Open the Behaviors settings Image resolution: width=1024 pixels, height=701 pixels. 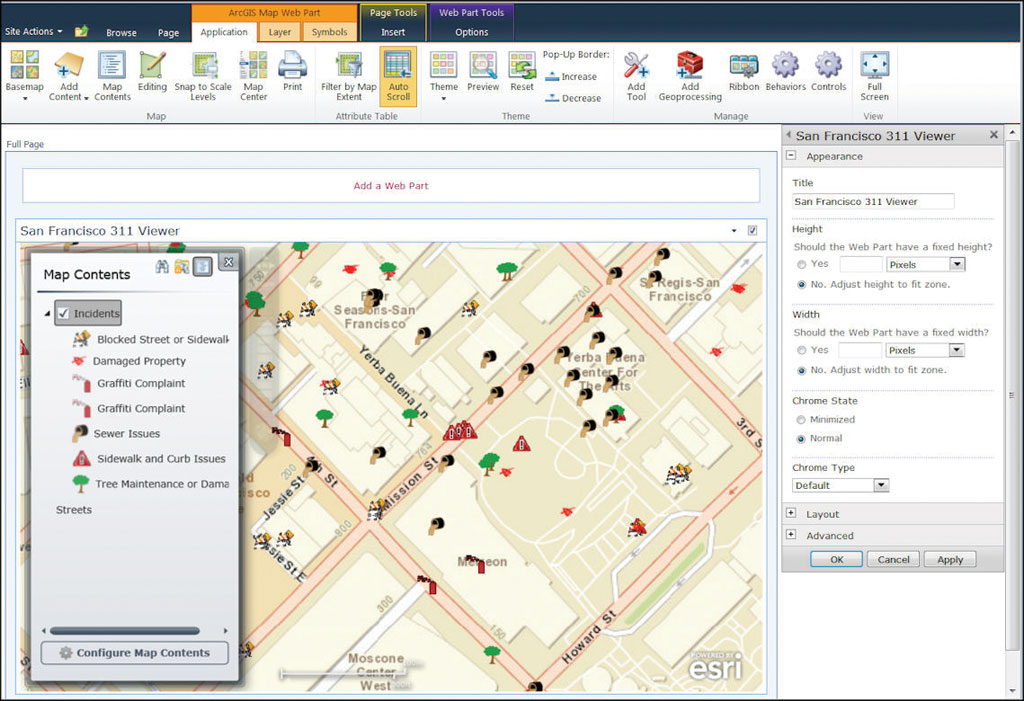(x=786, y=71)
